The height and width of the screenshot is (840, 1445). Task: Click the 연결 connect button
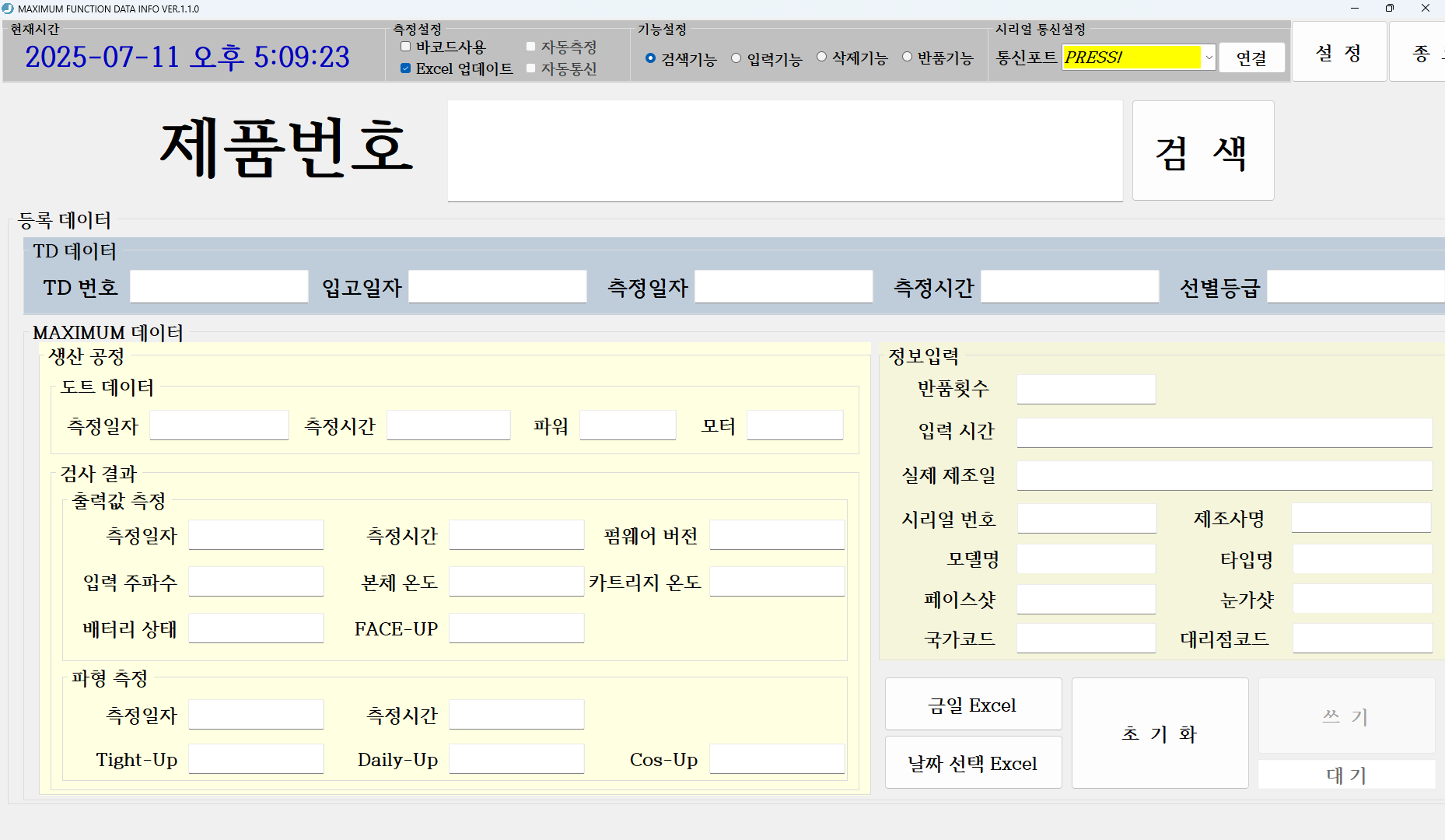[x=1251, y=58]
